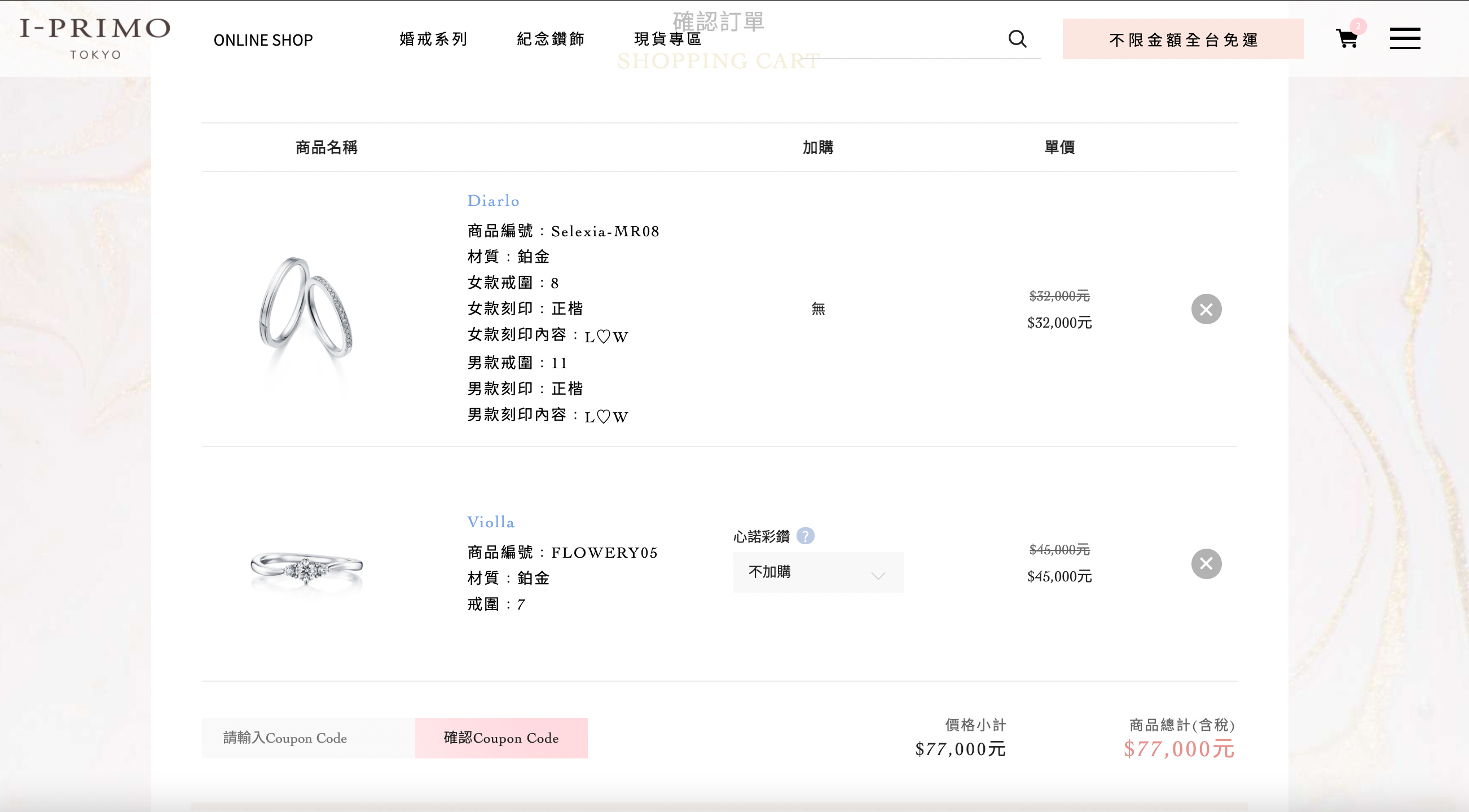Open the Violla product page link
The width and height of the screenshot is (1469, 812).
pyautogui.click(x=490, y=522)
